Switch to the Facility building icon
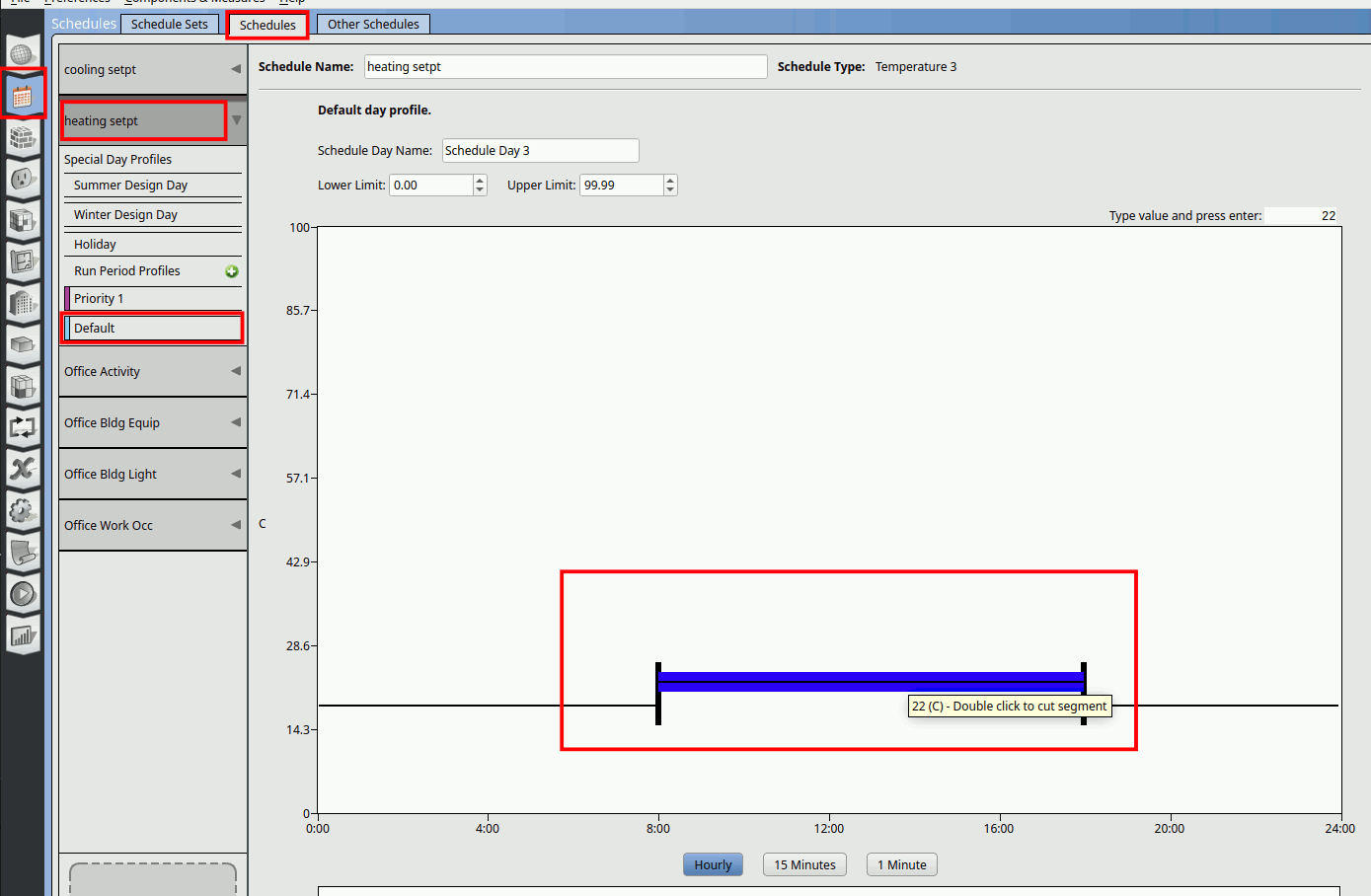This screenshot has height=896, width=1371. click(x=22, y=303)
